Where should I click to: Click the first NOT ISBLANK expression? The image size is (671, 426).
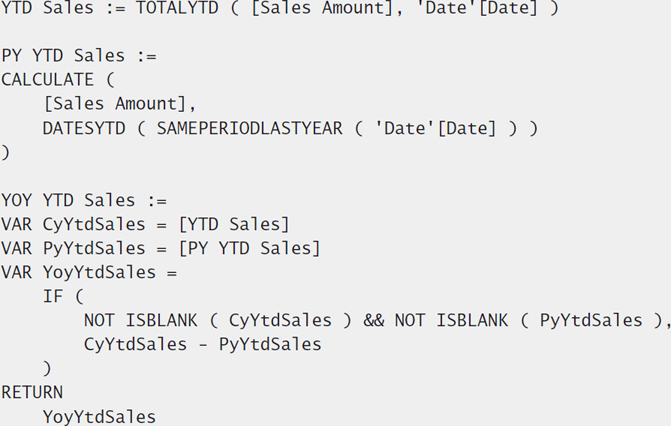point(218,321)
